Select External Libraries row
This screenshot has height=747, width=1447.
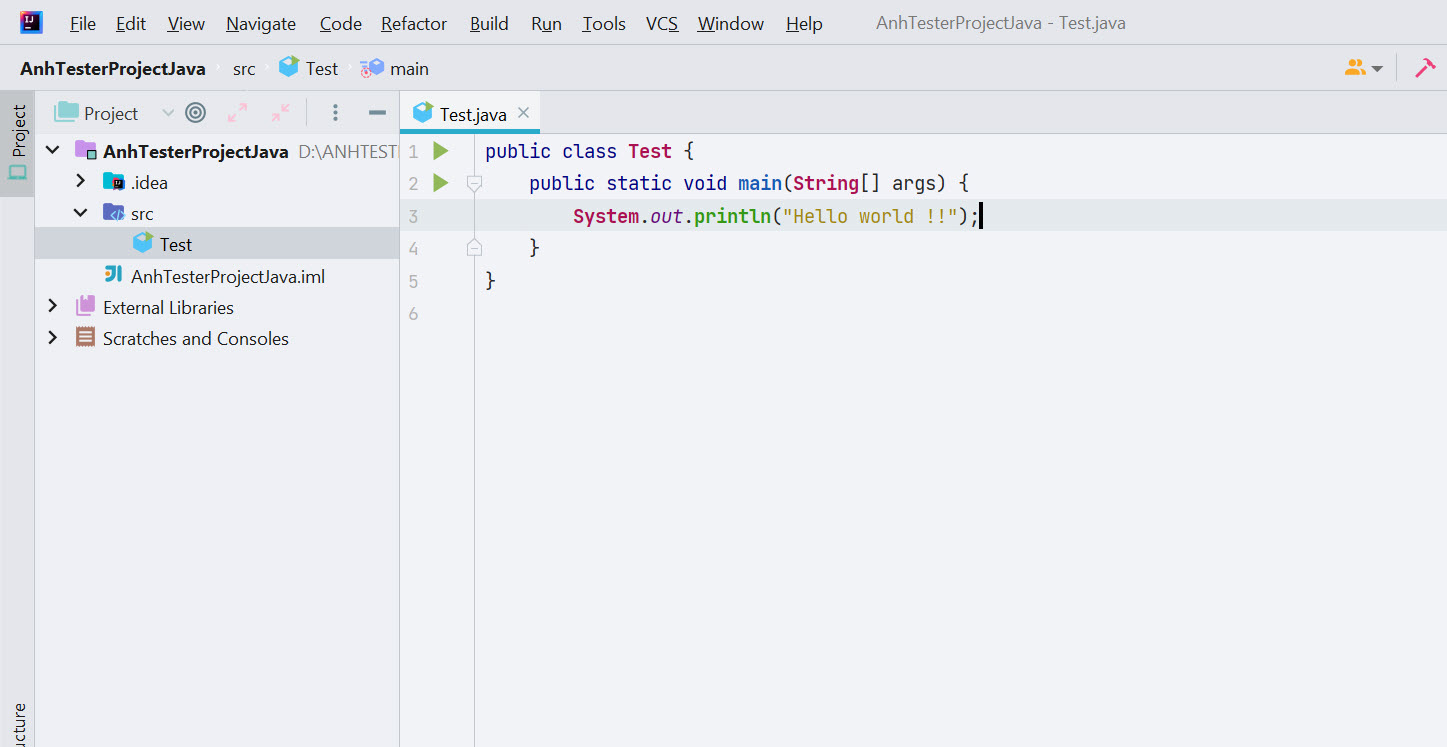[217, 307]
